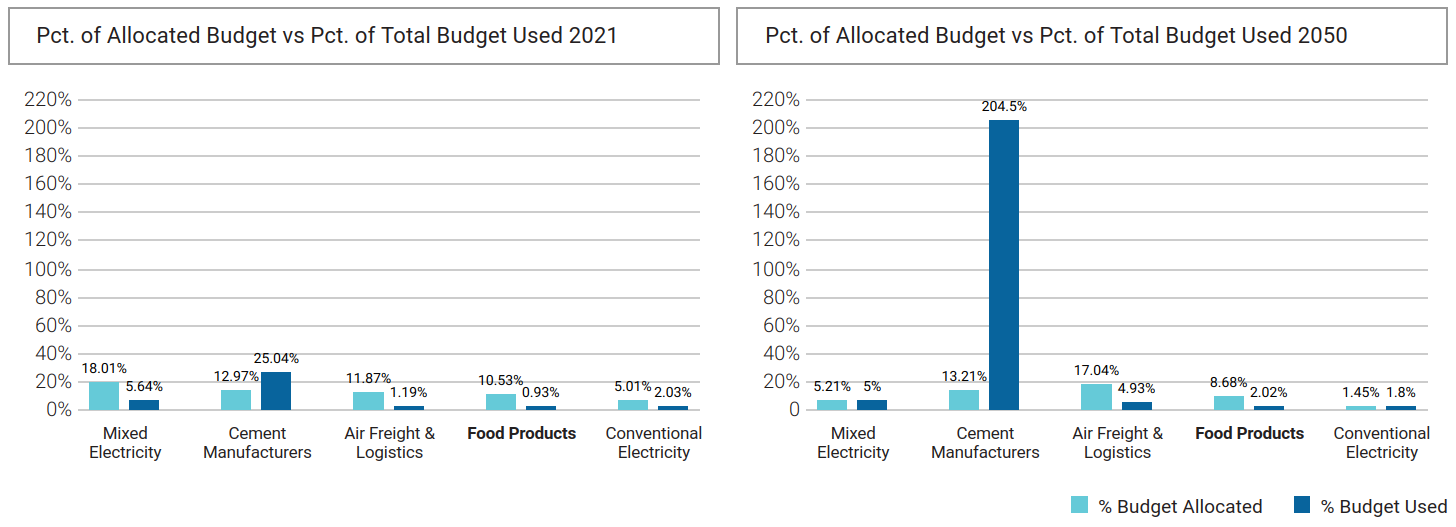The image size is (1456, 527).
Task: Select the 8.68% Food Products bar in 2050
Action: [1229, 402]
